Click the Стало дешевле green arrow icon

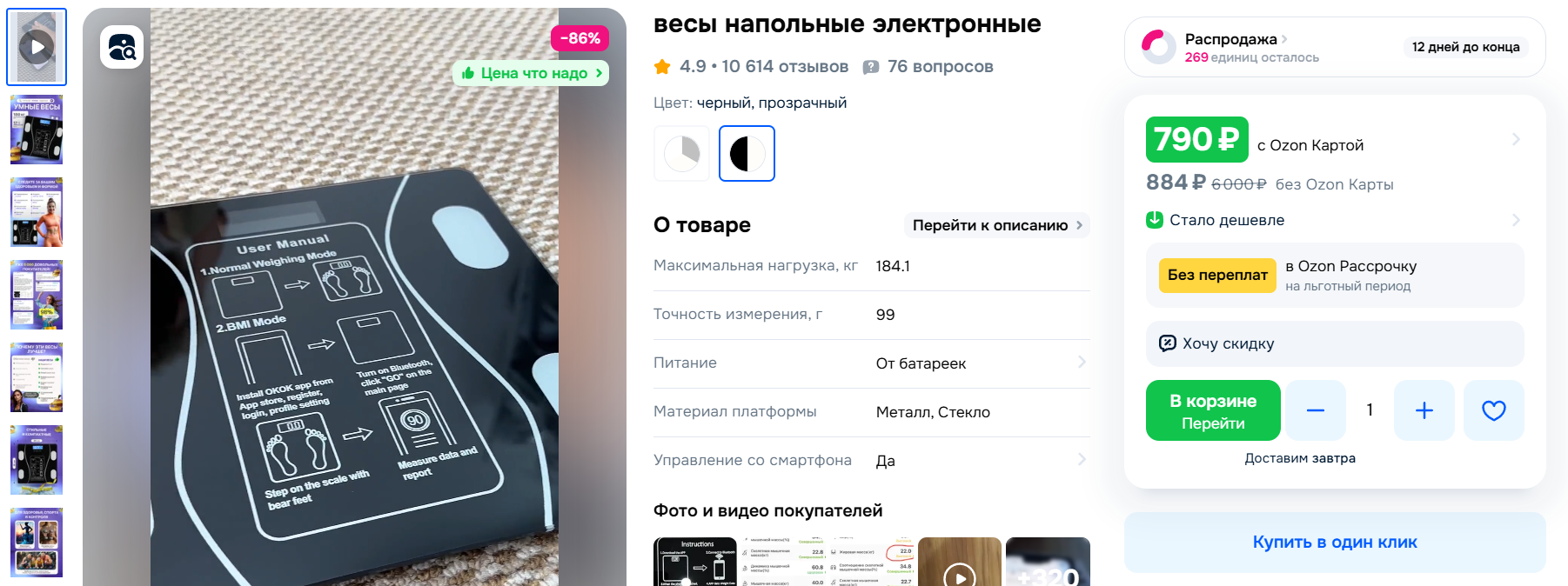coord(1155,220)
